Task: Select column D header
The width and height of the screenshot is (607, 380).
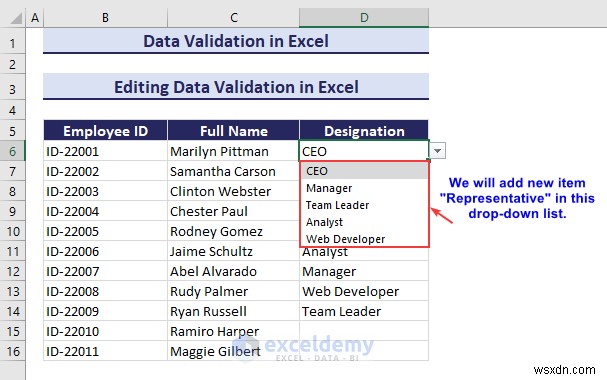Action: (364, 18)
